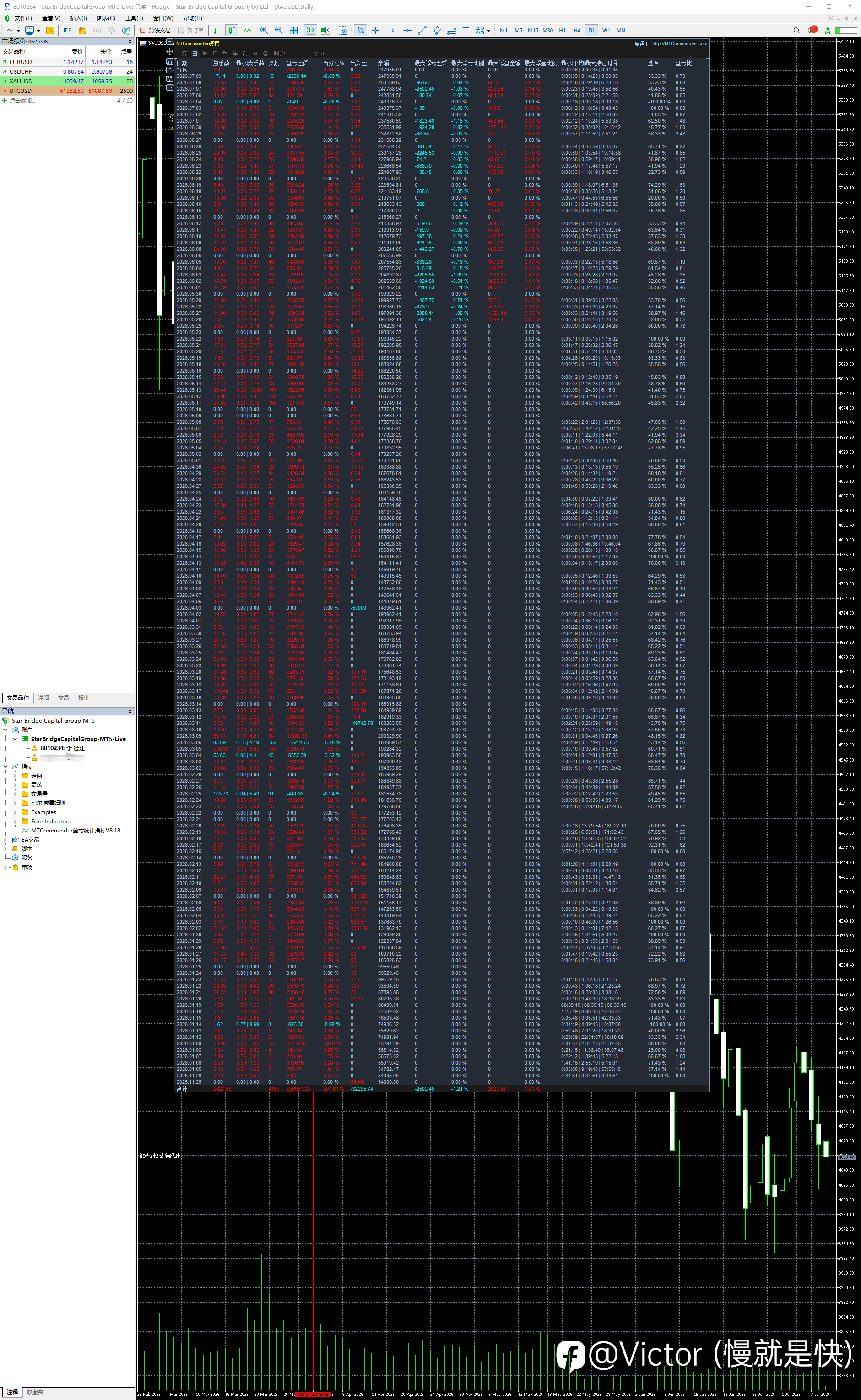
Task: Select MTCommander盈亏统计指标V8.18 in navigator
Action: [75, 831]
